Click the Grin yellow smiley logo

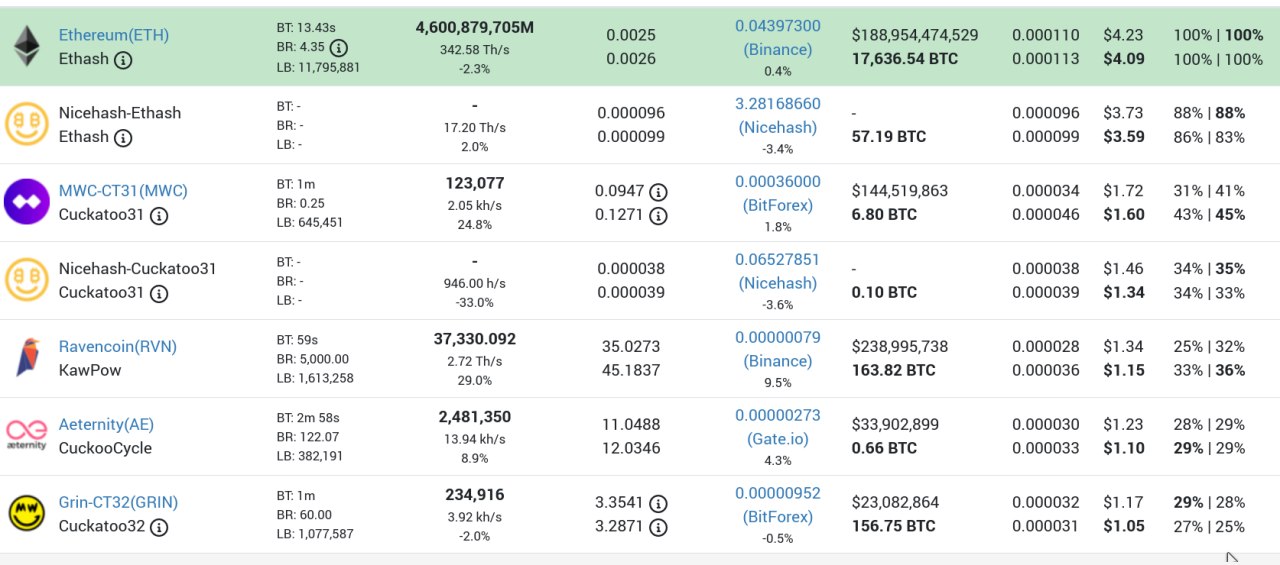point(27,514)
